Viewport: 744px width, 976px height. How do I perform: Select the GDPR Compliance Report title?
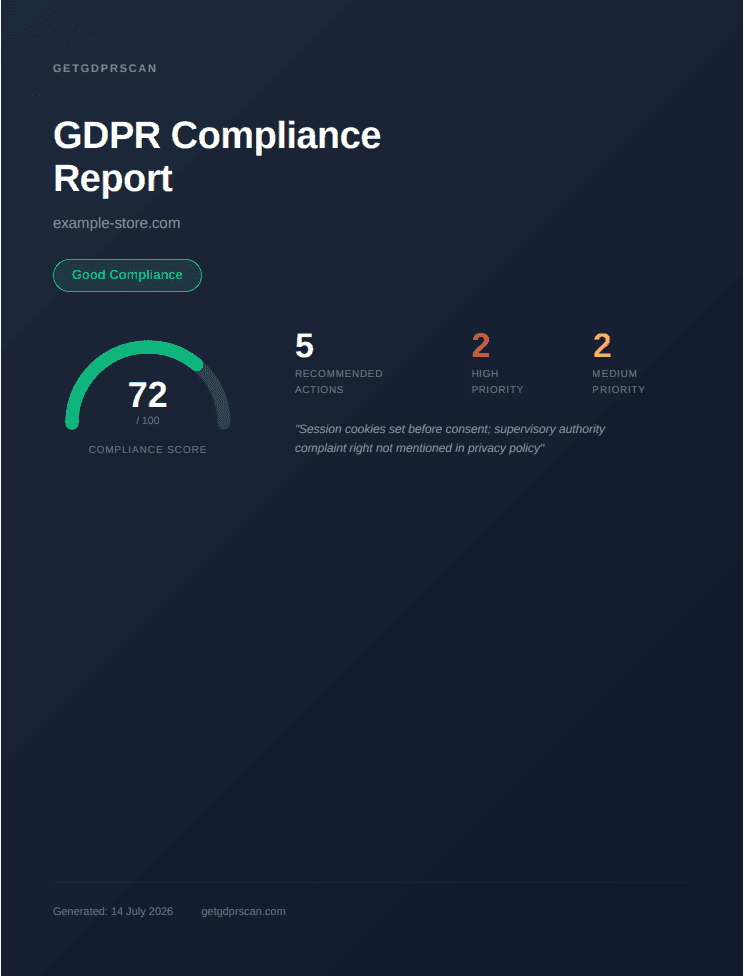pyautogui.click(x=217, y=156)
